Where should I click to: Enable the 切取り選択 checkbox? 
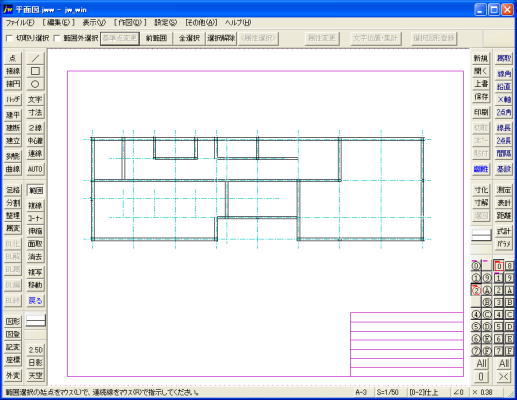[10, 38]
